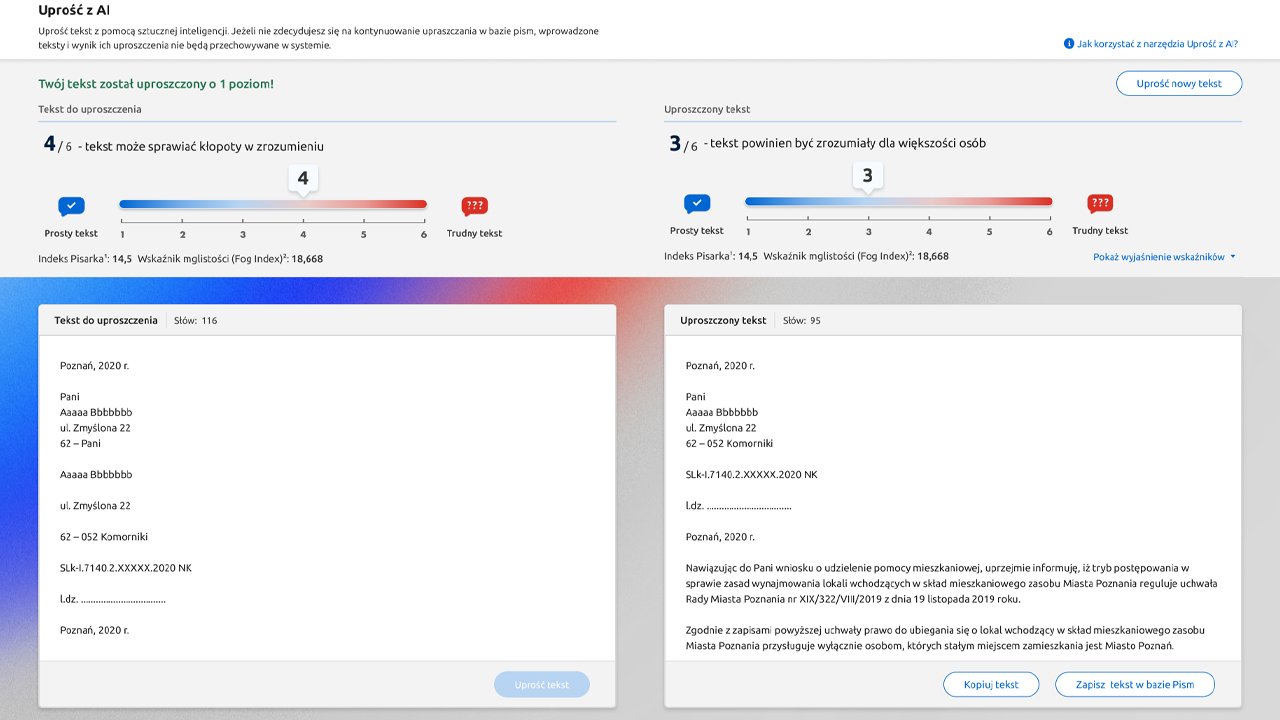Click the left difficulty gradient scale bar
This screenshot has width=1280, height=720.
[273, 204]
